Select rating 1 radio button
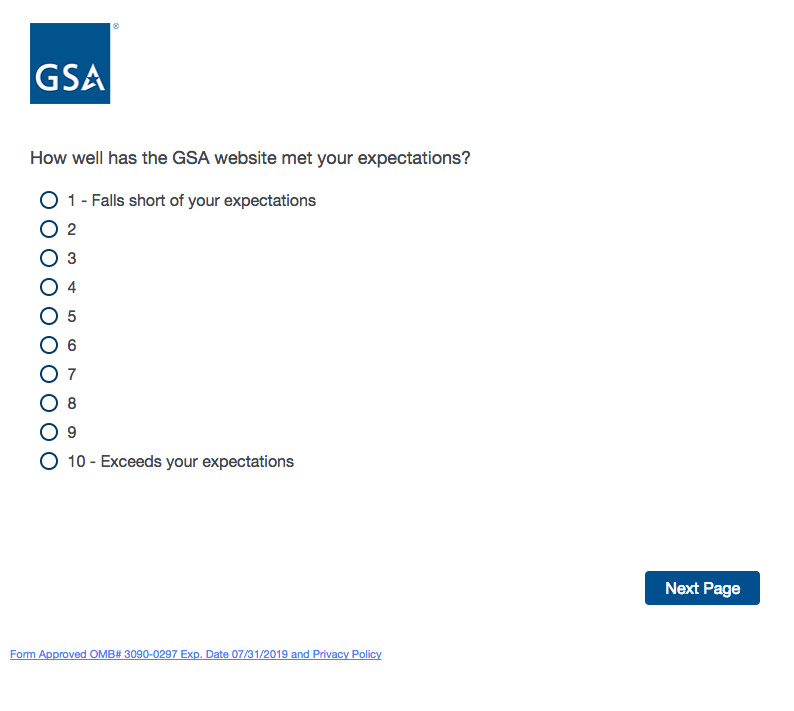Screen dimensions: 794x711 coord(49,200)
